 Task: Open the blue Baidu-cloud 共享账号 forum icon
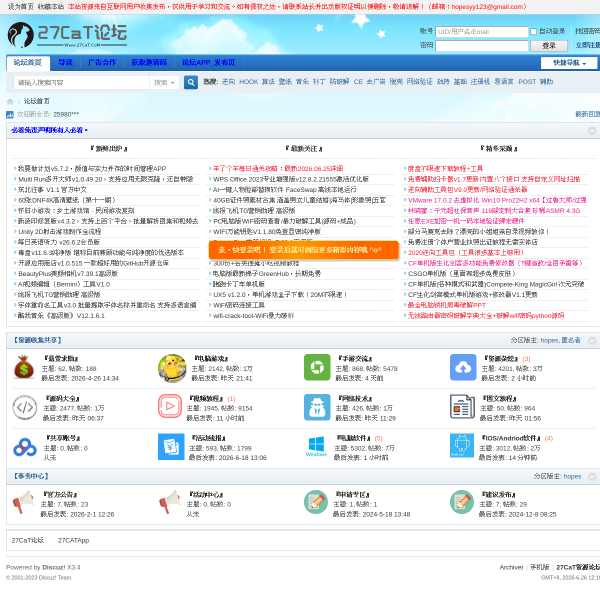(x=25, y=447)
